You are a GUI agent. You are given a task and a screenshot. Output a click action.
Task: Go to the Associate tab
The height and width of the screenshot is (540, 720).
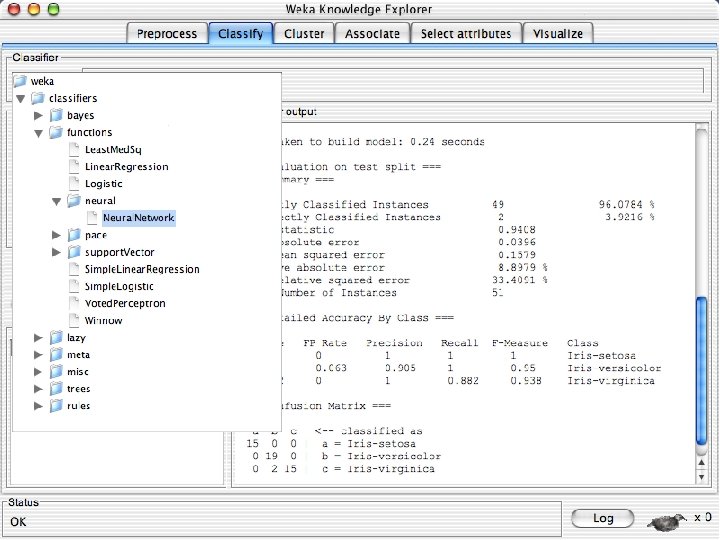click(372, 34)
